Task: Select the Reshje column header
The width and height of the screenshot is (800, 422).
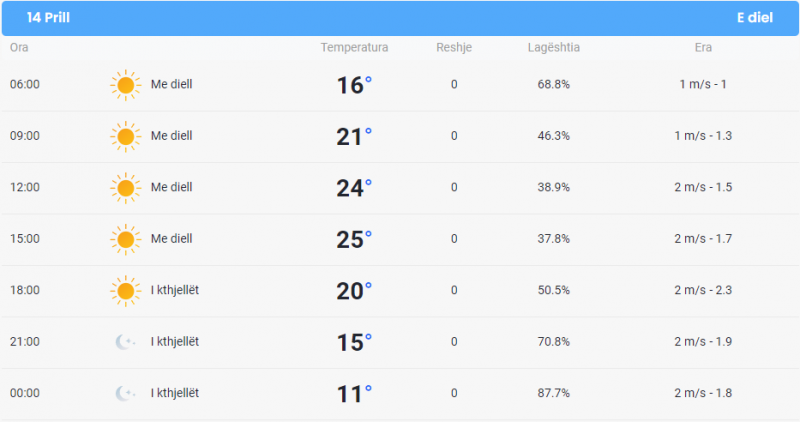Action: click(x=454, y=47)
